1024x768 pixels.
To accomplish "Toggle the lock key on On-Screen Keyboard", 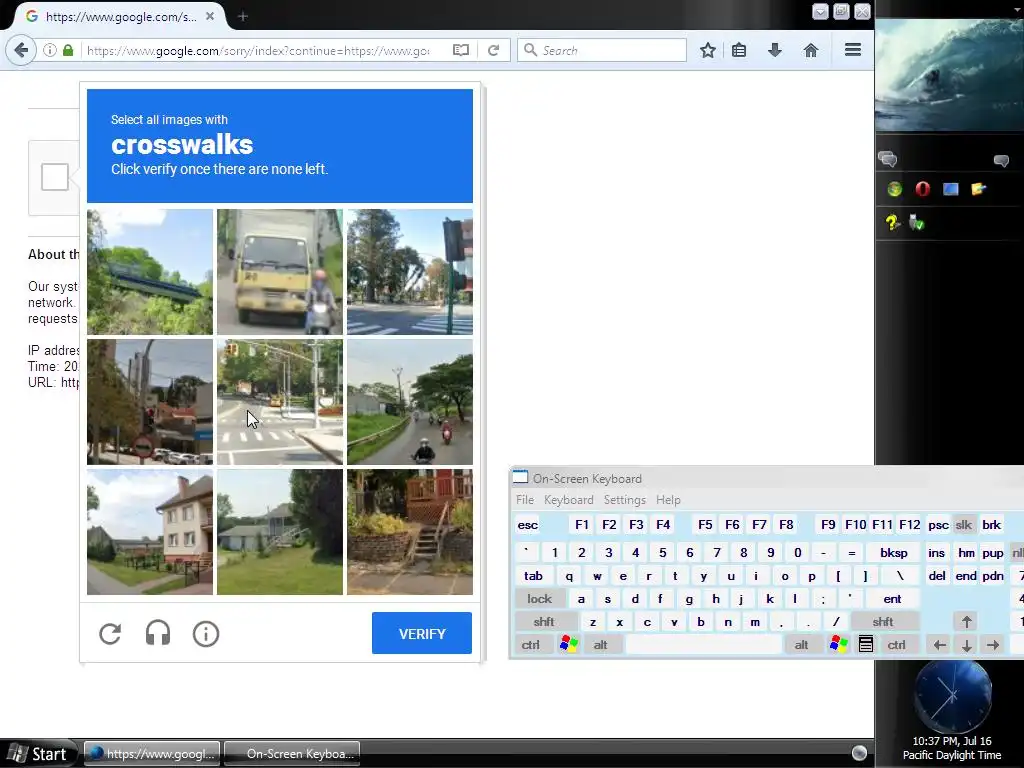I will pos(539,598).
